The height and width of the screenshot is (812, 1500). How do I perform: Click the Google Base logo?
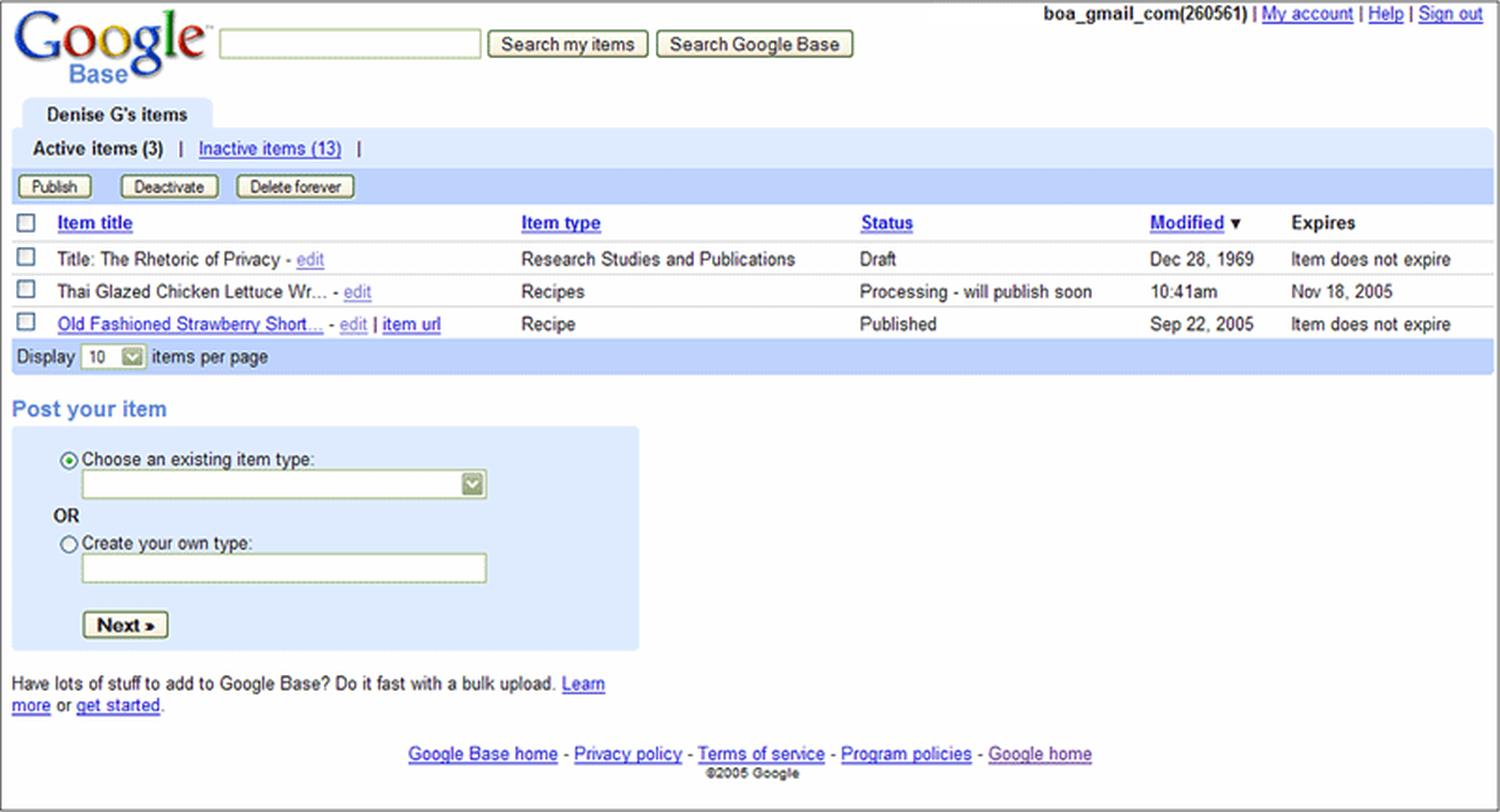[110, 46]
